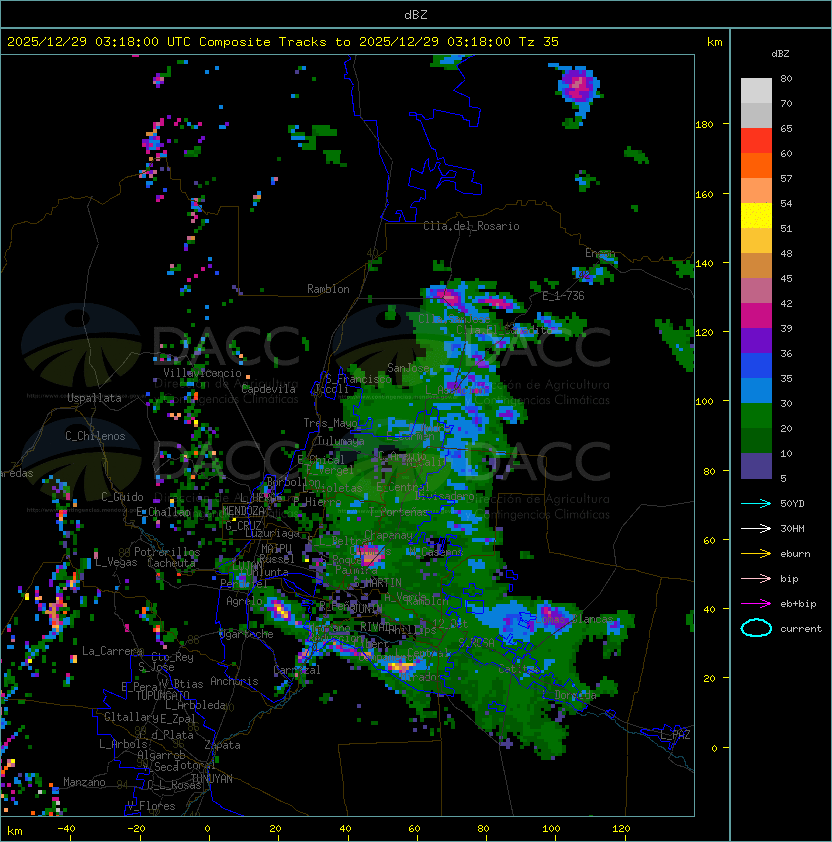
Task: Click the yellow-core storm cell near Agrelo
Action: (x=280, y=610)
